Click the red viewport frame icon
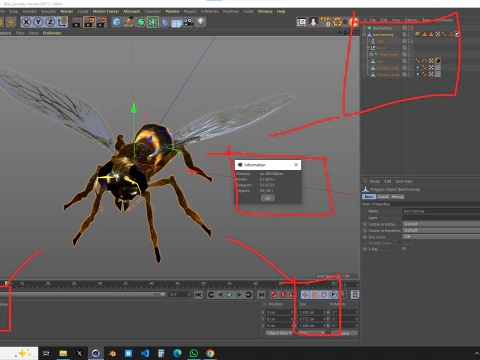Screen dimensions: 480x360 point(301,22)
